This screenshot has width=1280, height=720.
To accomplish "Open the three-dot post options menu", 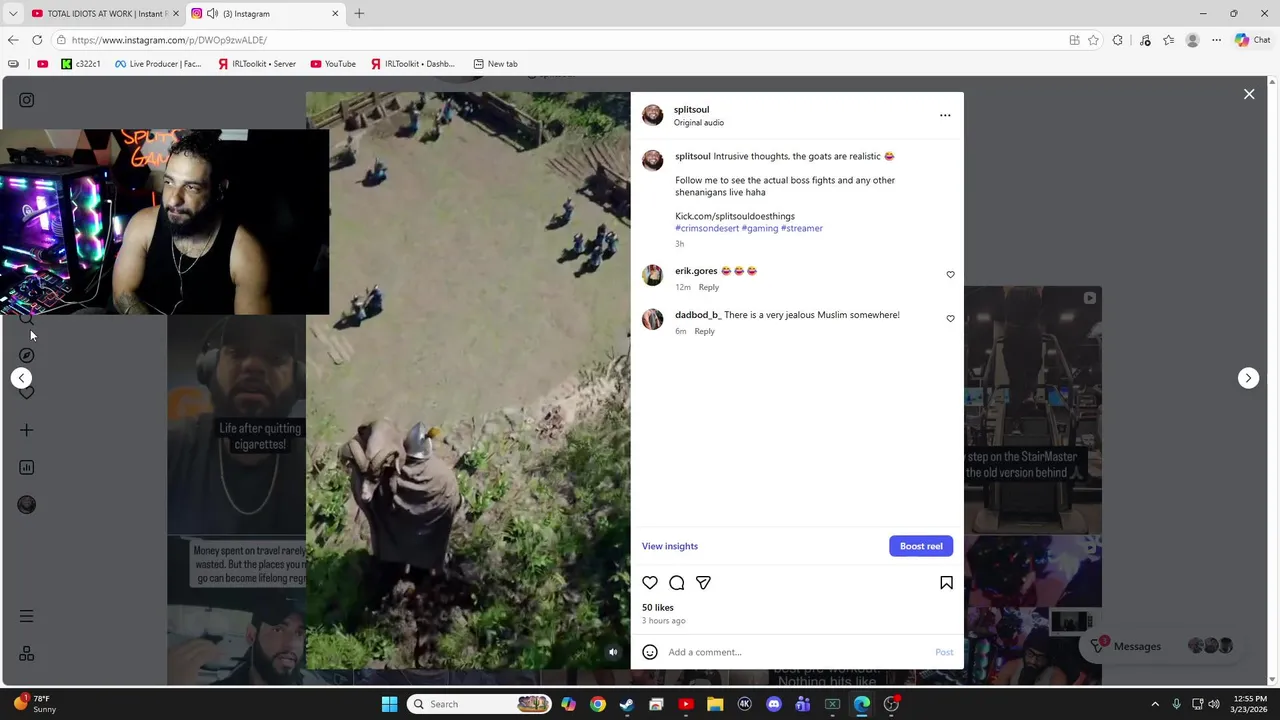I will 945,116.
